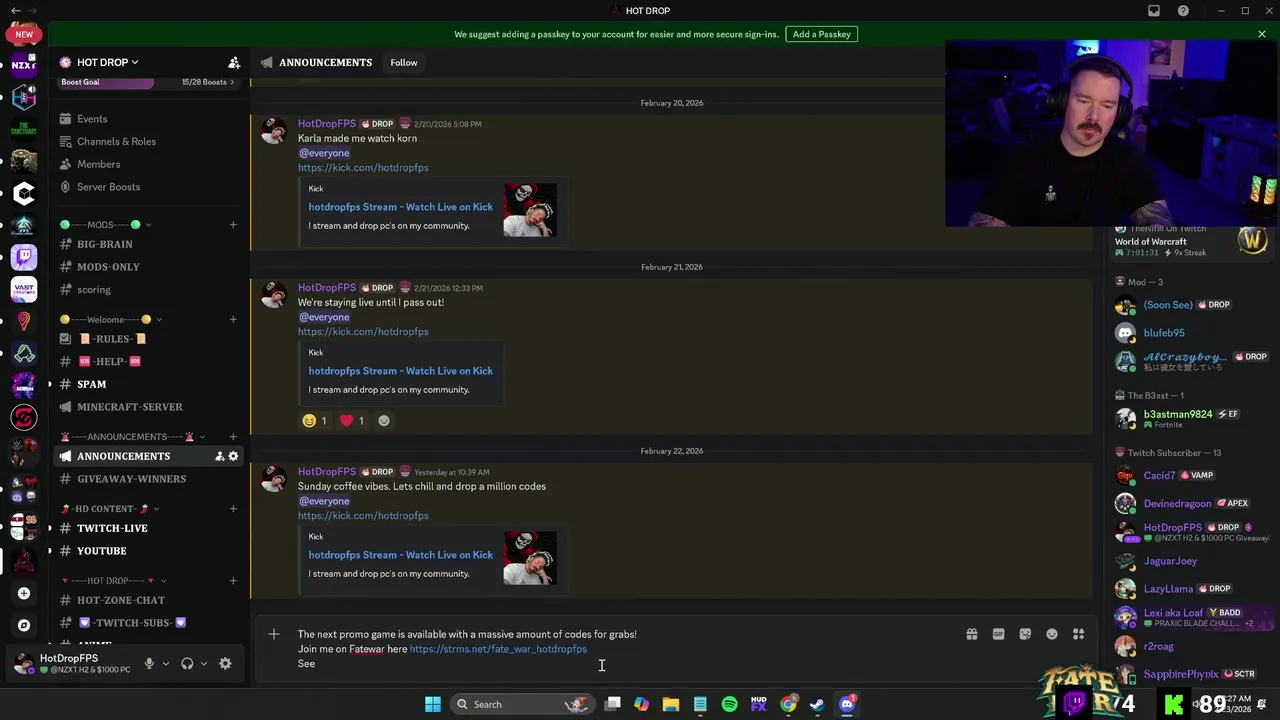
Task: Open 'Watch Live on Kick' embed from February 22
Action: click(x=400, y=555)
